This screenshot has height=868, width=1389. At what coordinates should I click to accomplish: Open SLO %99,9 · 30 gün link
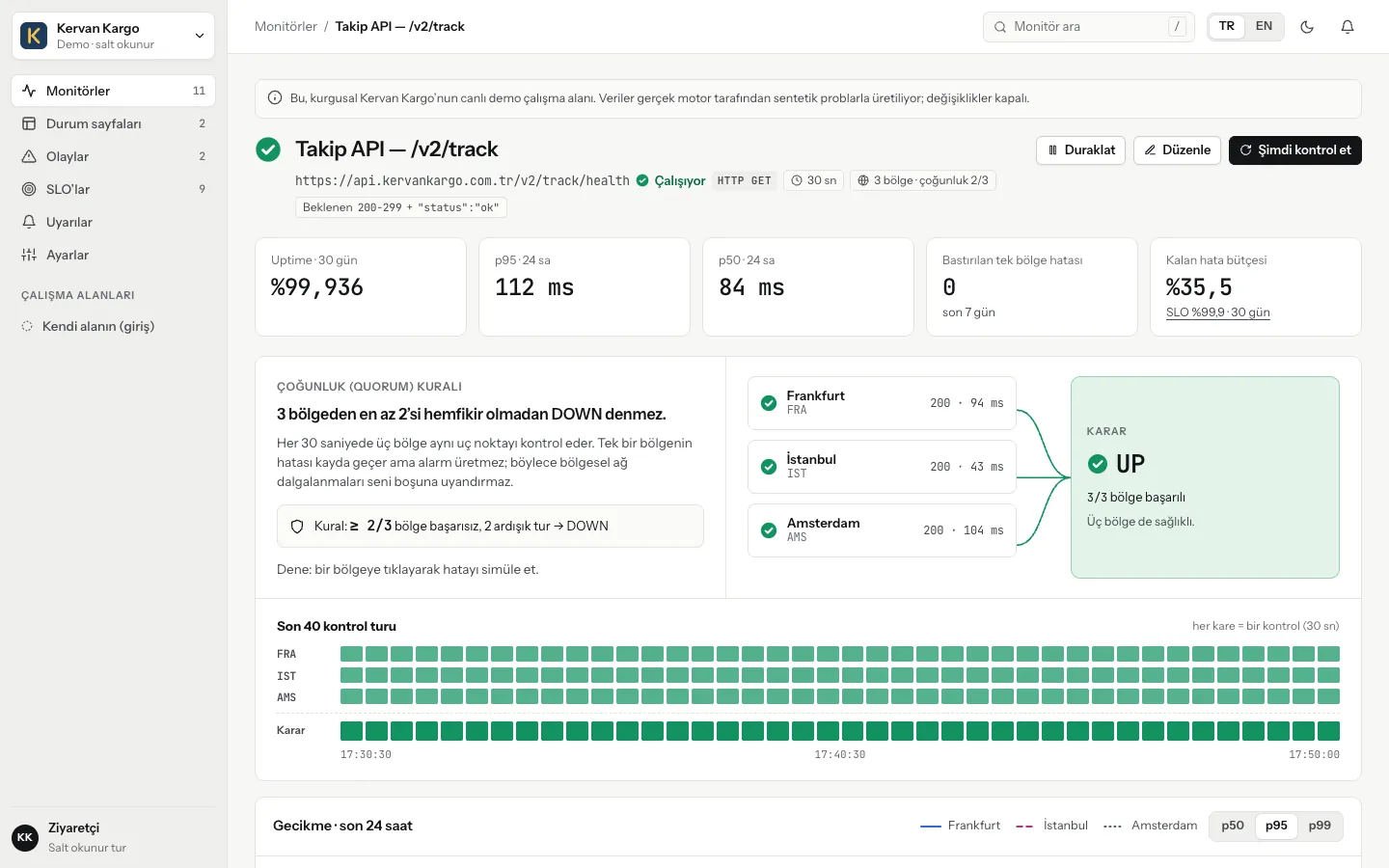[x=1217, y=312]
